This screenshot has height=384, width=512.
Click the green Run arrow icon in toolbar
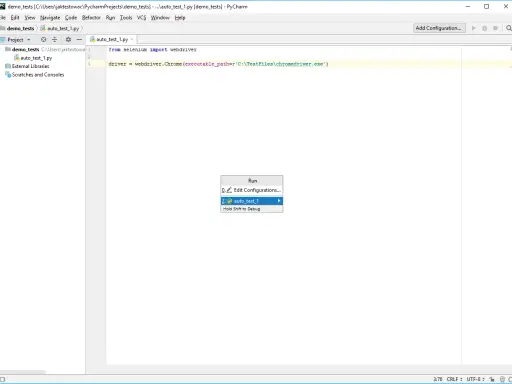pyautogui.click(x=473, y=28)
